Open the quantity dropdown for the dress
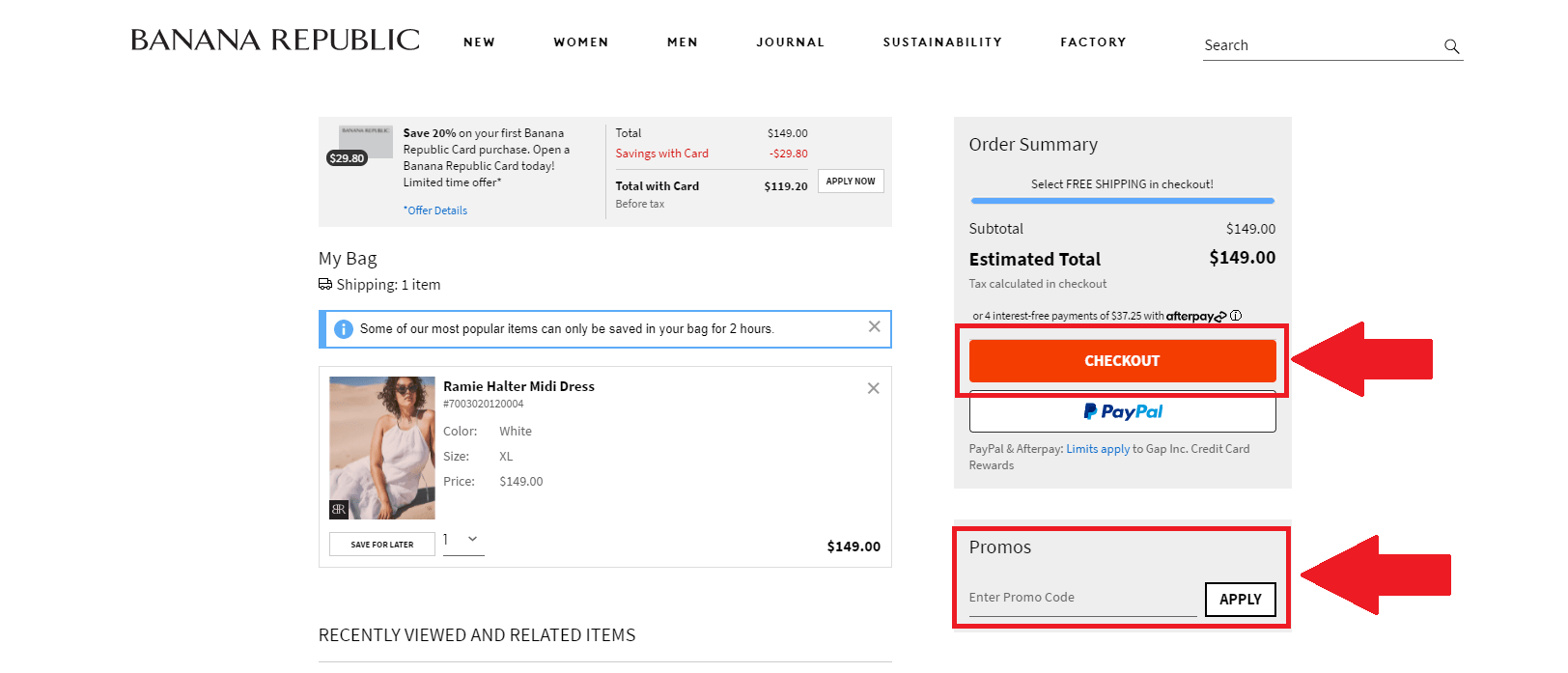Viewport: 1568px width, 673px height. point(463,540)
